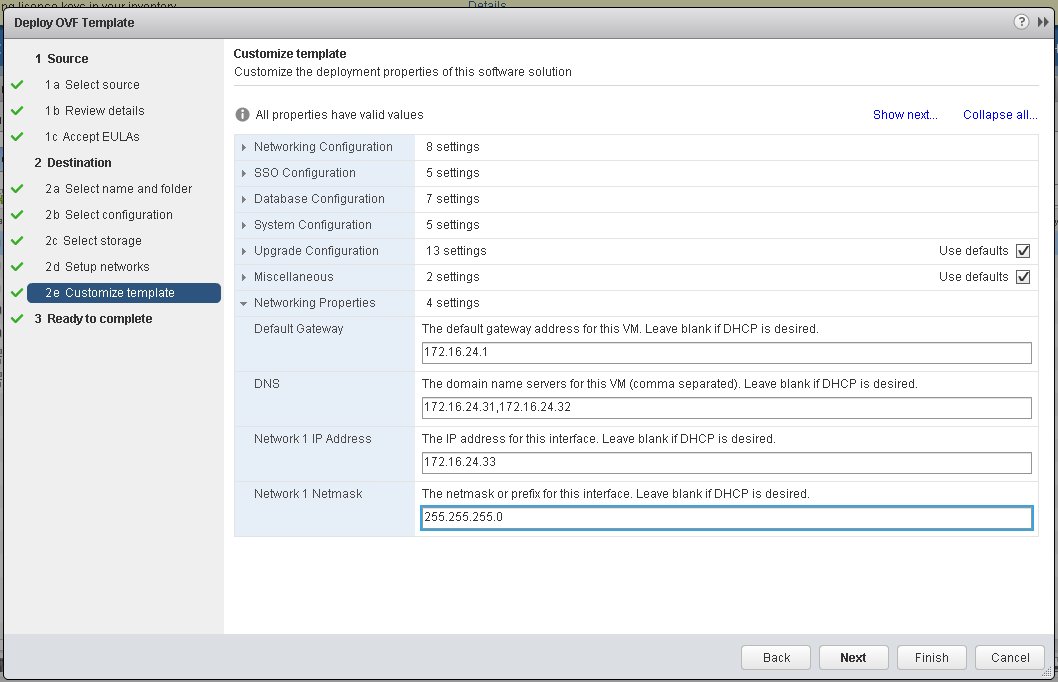Open step 1a Select source

pyautogui.click(x=102, y=85)
